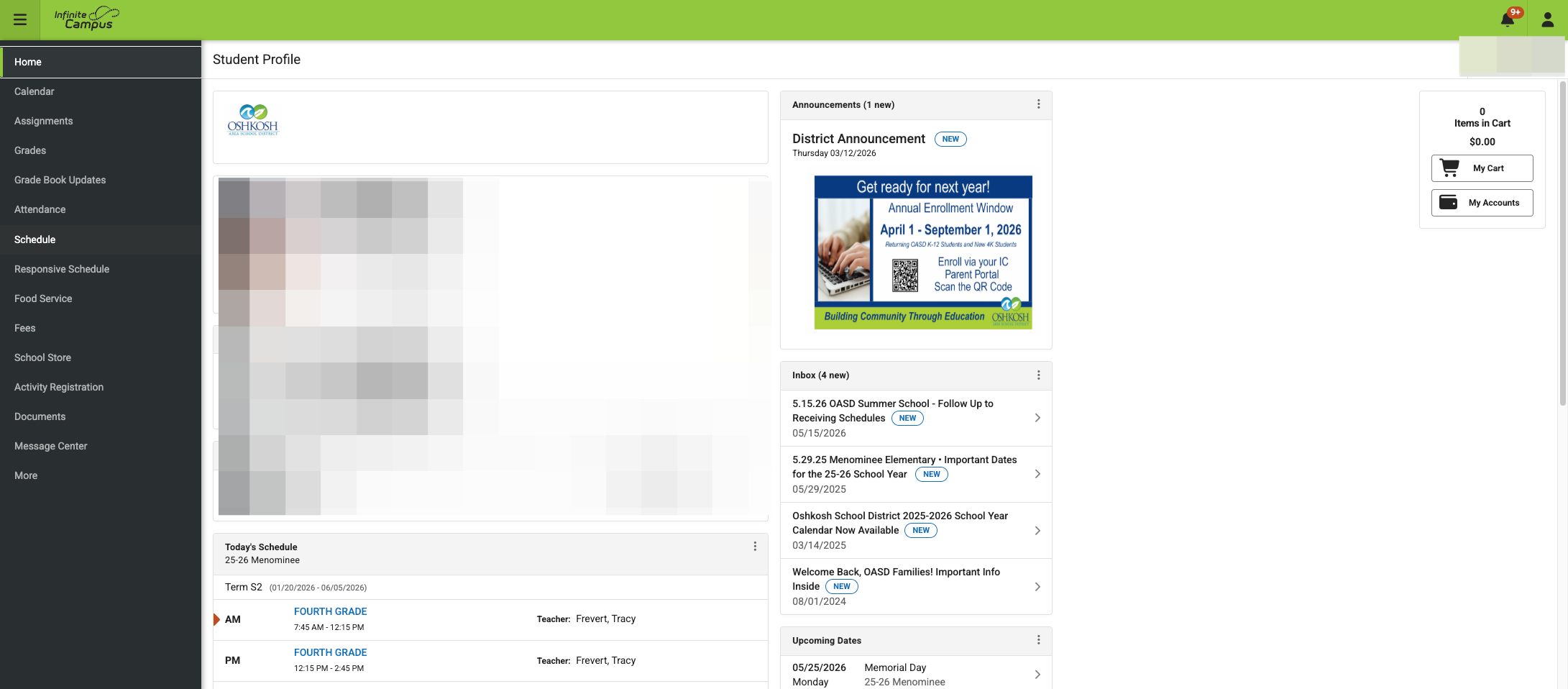1568x689 pixels.
Task: Open Announcements panel options menu
Action: click(x=1038, y=104)
